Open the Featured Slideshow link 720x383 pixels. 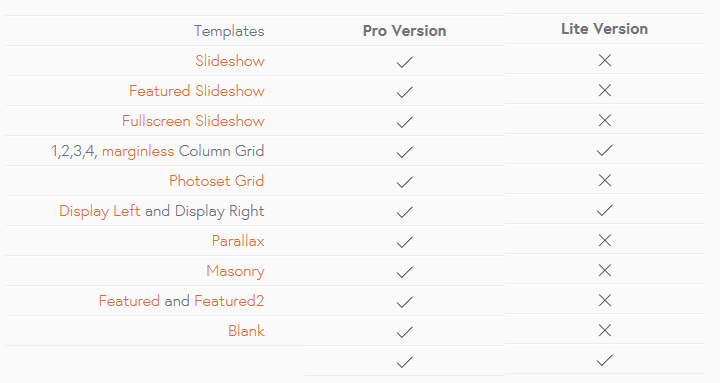(197, 90)
